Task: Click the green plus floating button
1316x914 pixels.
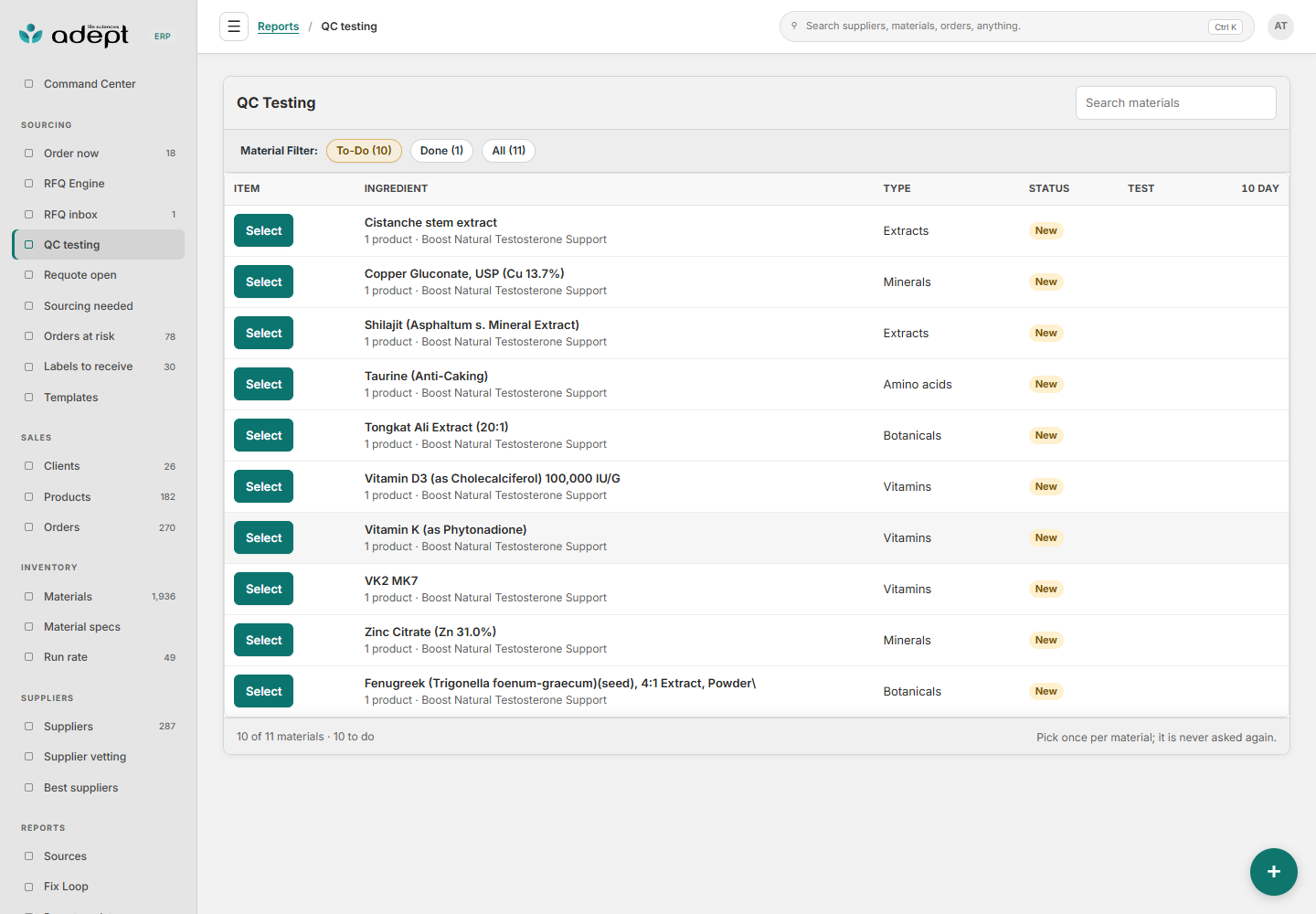Action: click(1273, 872)
